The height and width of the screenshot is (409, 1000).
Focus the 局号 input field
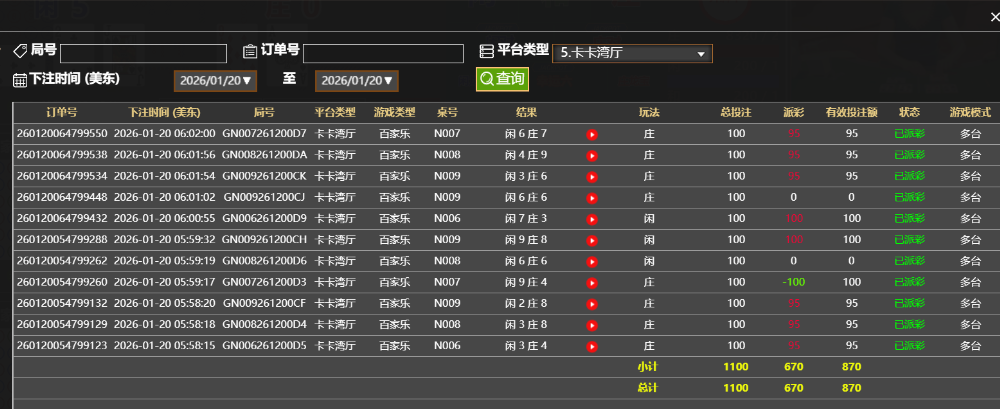pos(143,54)
